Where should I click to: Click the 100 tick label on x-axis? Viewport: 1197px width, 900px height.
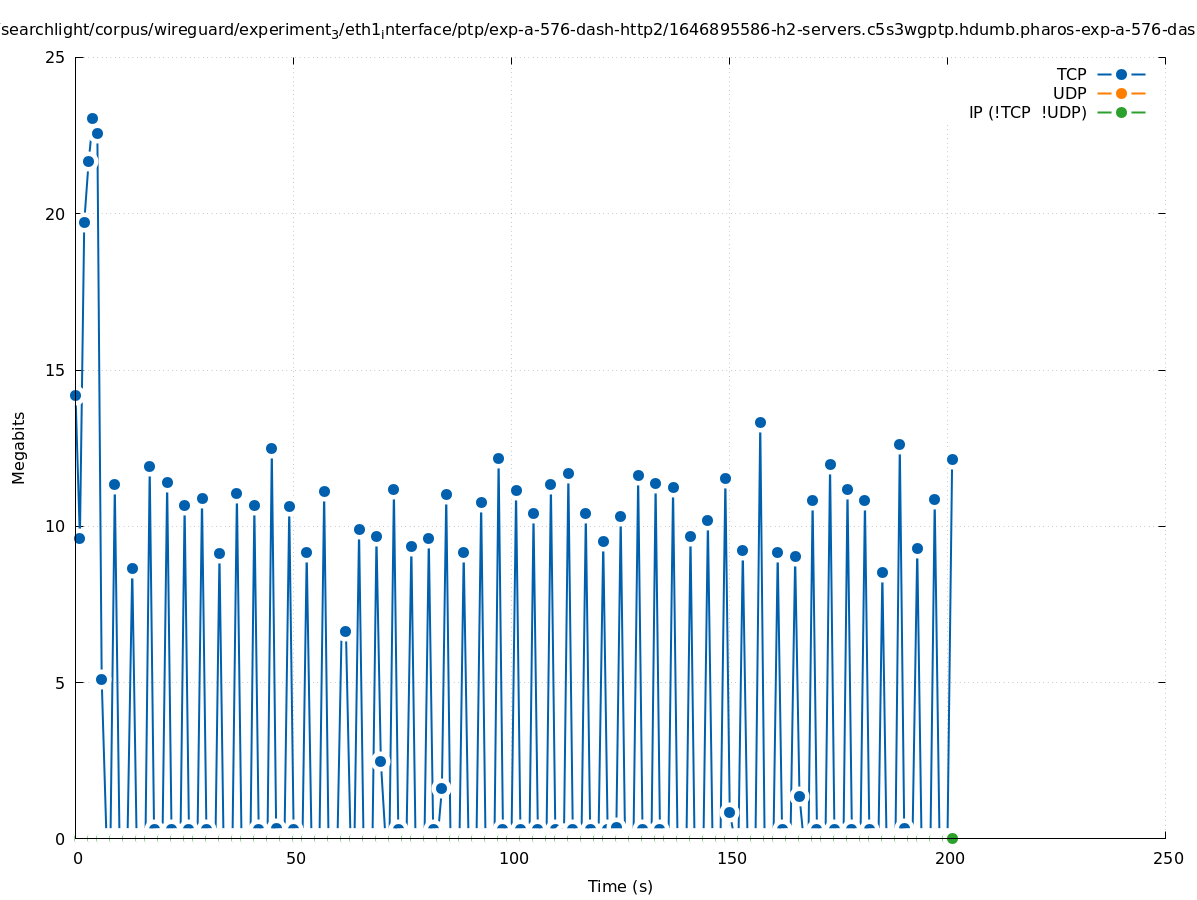pyautogui.click(x=513, y=859)
